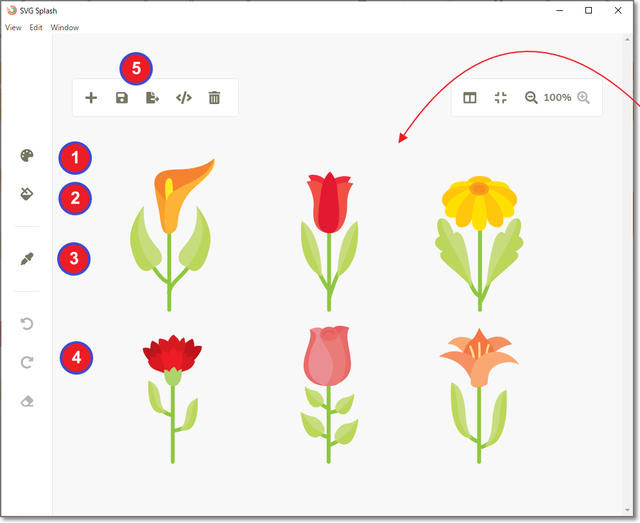Click the trash delete icon
Viewport: 640px width, 523px height.
click(x=214, y=98)
